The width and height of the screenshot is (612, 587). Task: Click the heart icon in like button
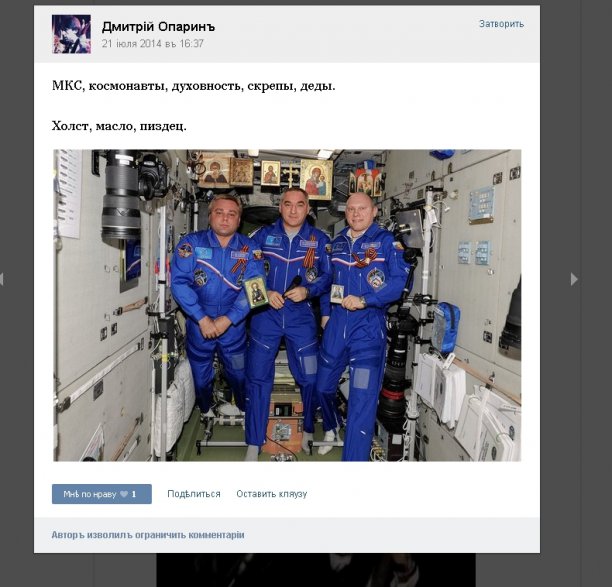click(124, 494)
